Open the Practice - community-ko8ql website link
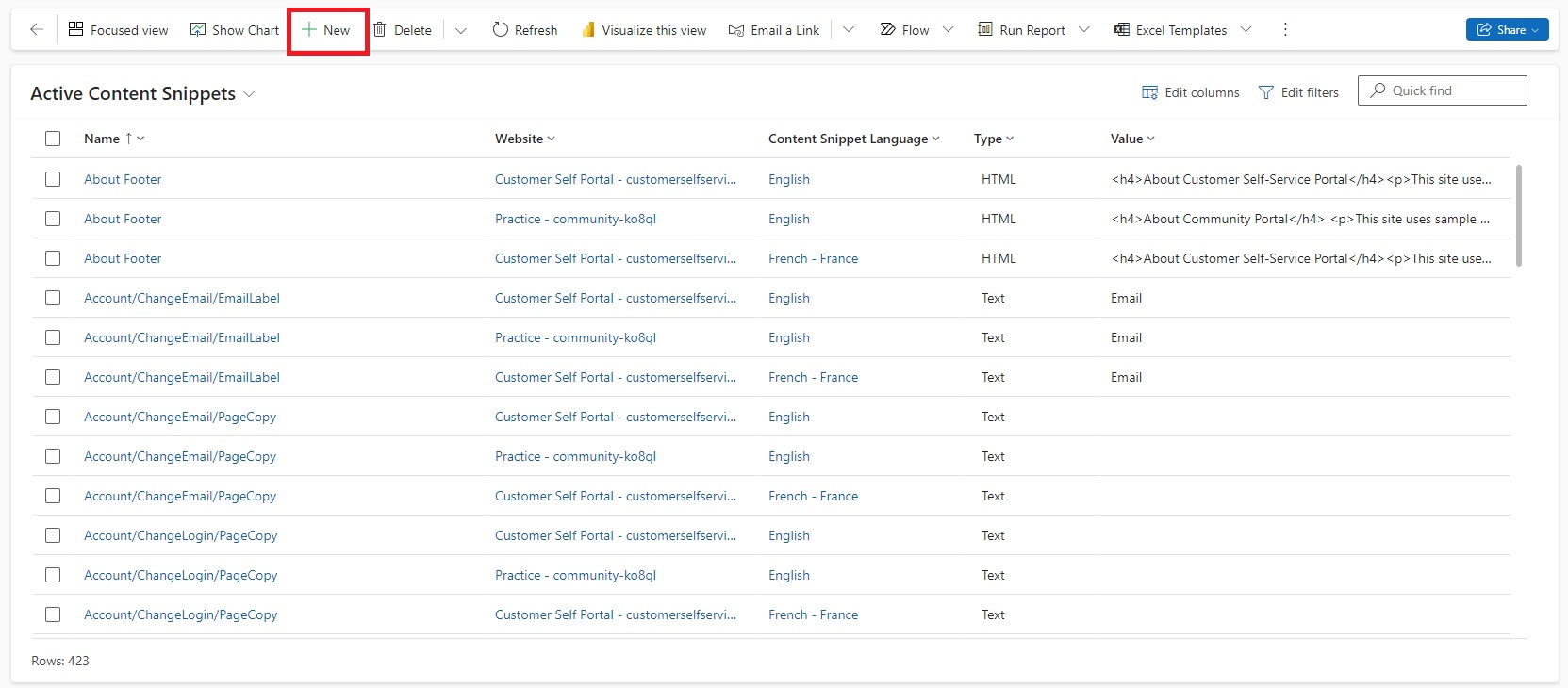Image resolution: width=1568 pixels, height=688 pixels. point(575,219)
